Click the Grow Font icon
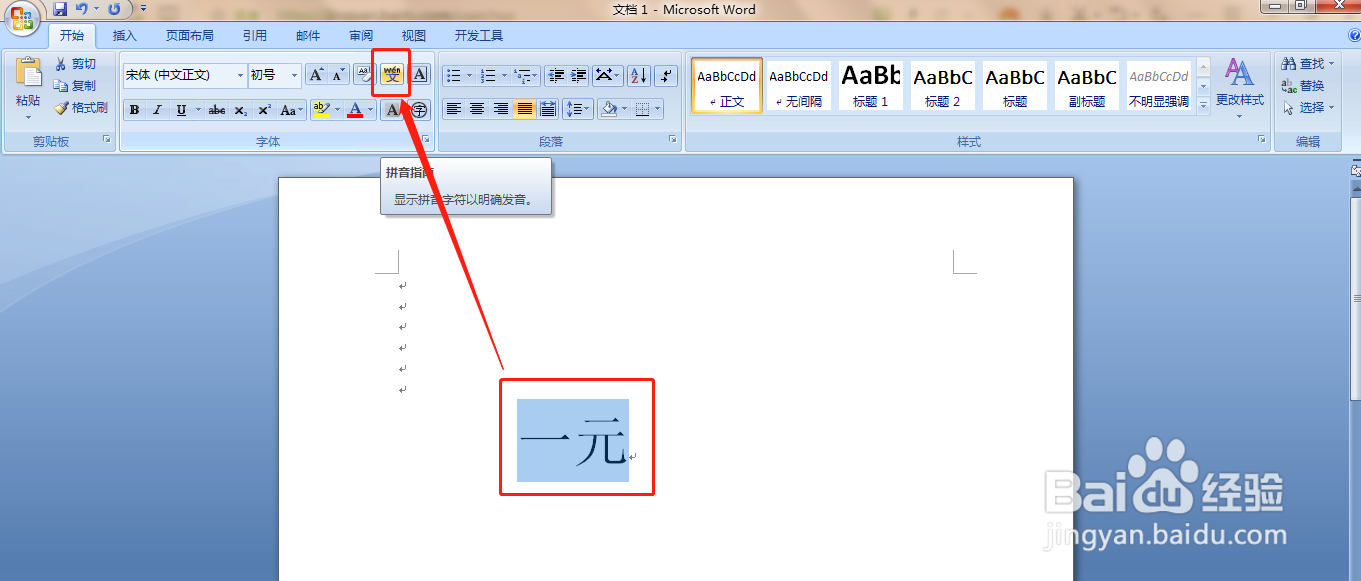Screen dimensions: 1361x581 pyautogui.click(x=316, y=73)
